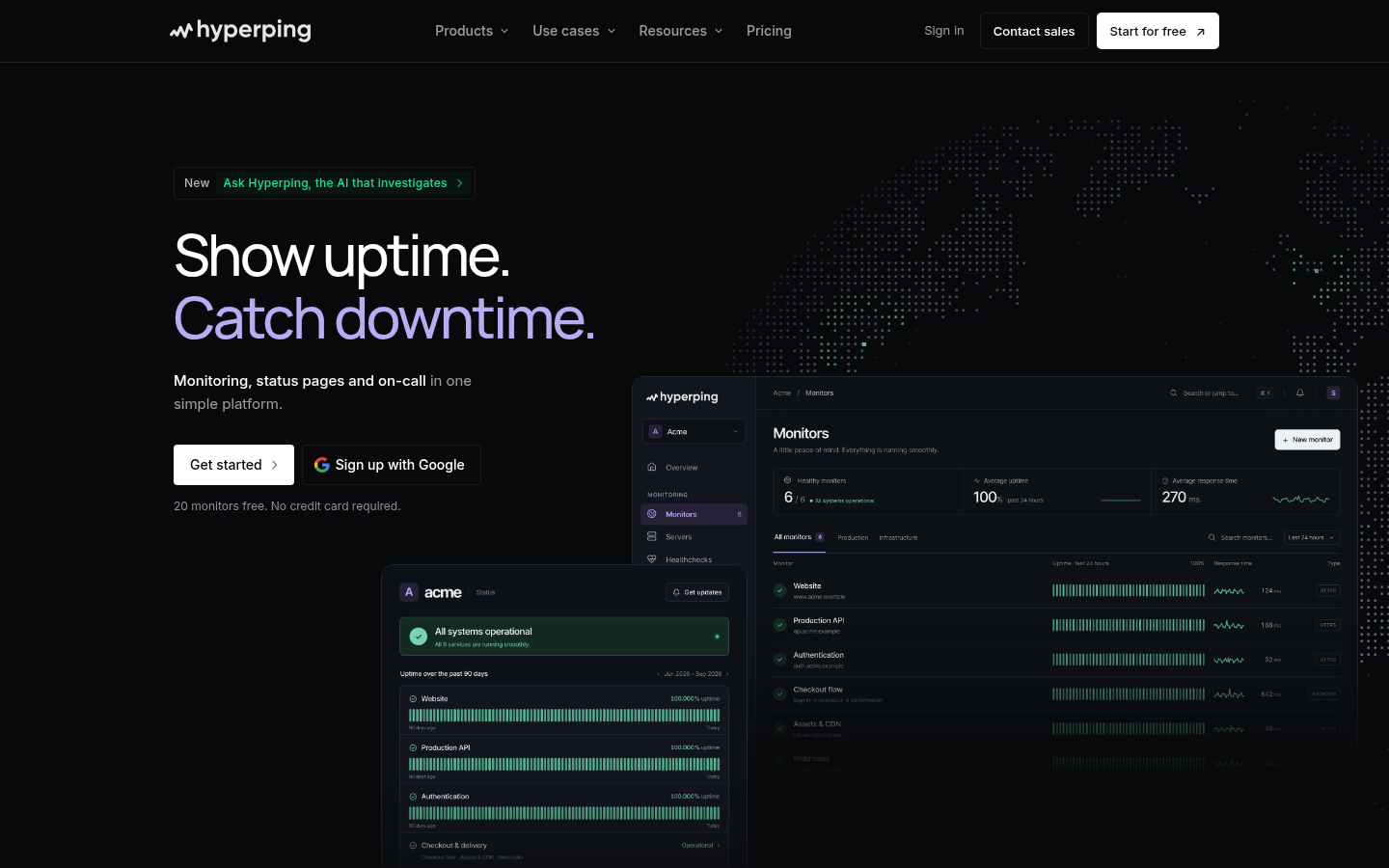Click the Servers icon in the sidebar
1389x868 pixels.
652,536
